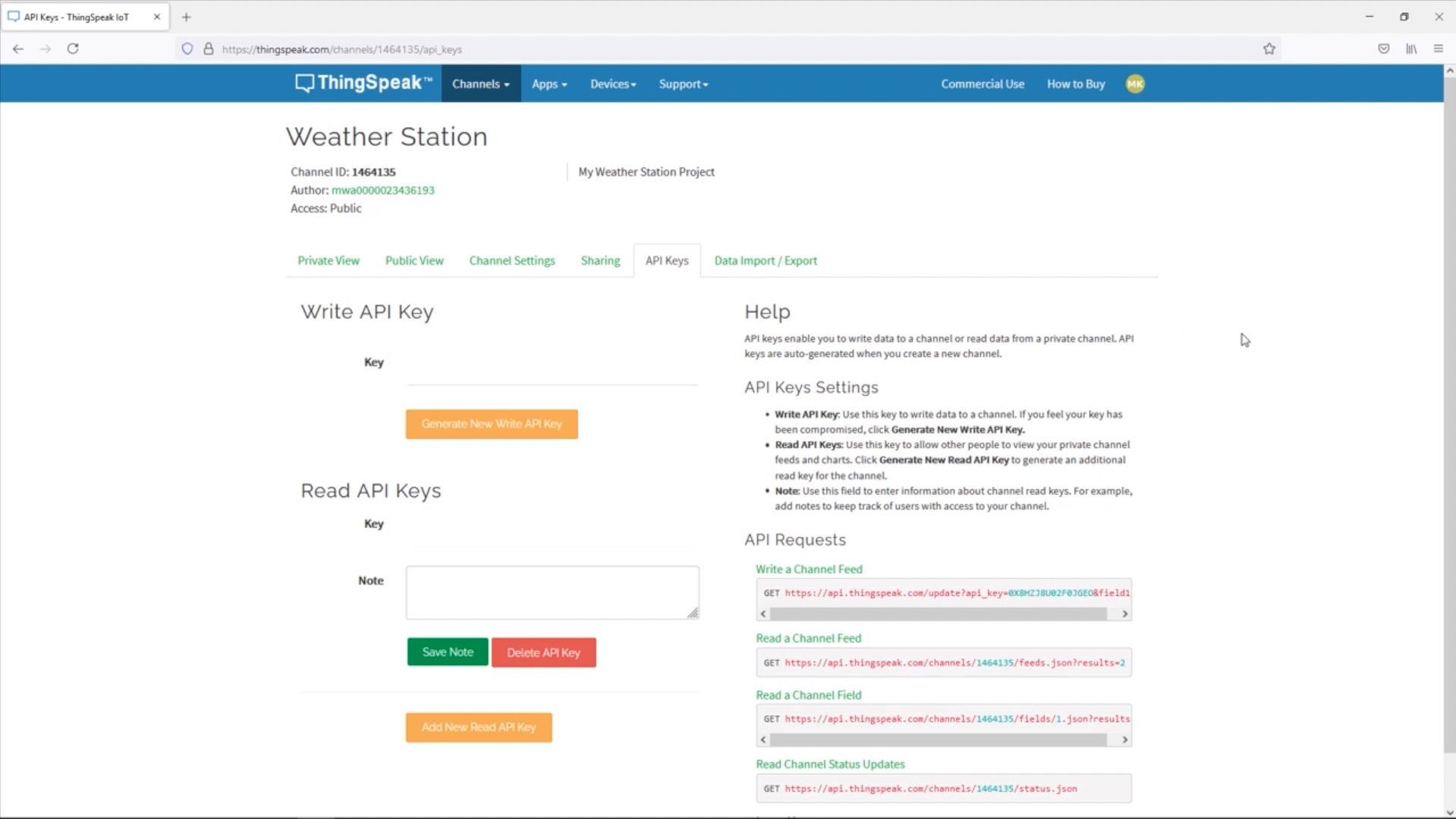Screen dimensions: 1456x819
Task: Click inside the Note text area
Action: tap(552, 592)
